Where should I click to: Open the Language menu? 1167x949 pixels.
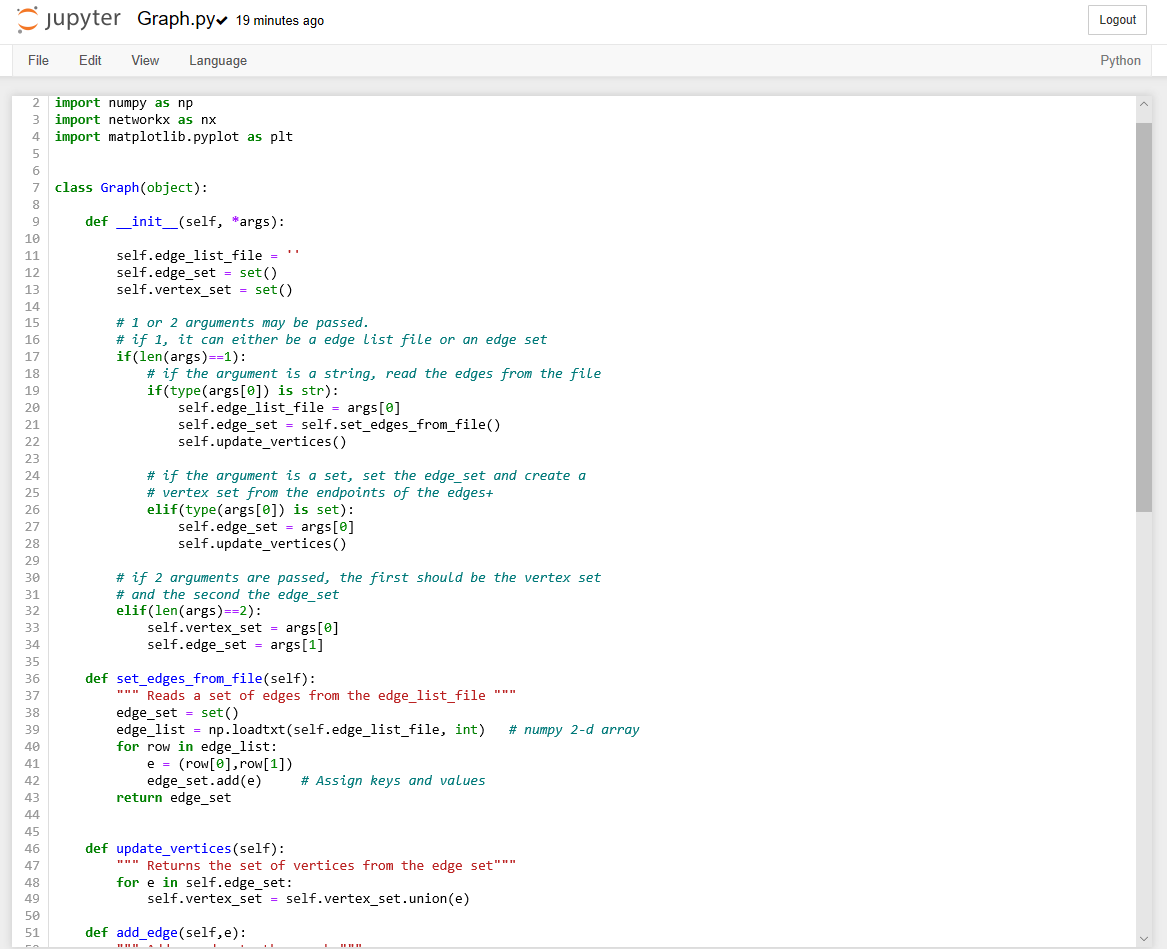pyautogui.click(x=218, y=60)
